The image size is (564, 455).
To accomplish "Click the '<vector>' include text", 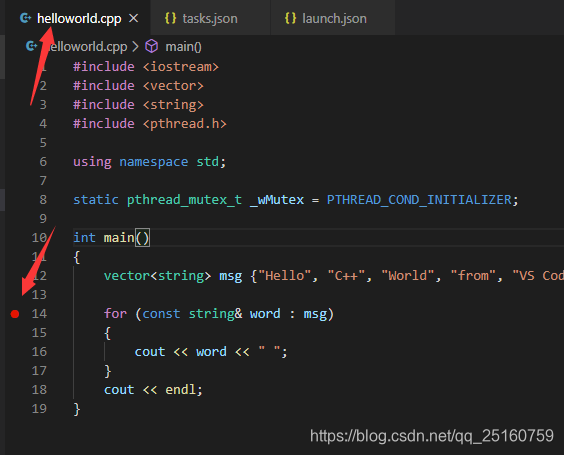I will (173, 86).
